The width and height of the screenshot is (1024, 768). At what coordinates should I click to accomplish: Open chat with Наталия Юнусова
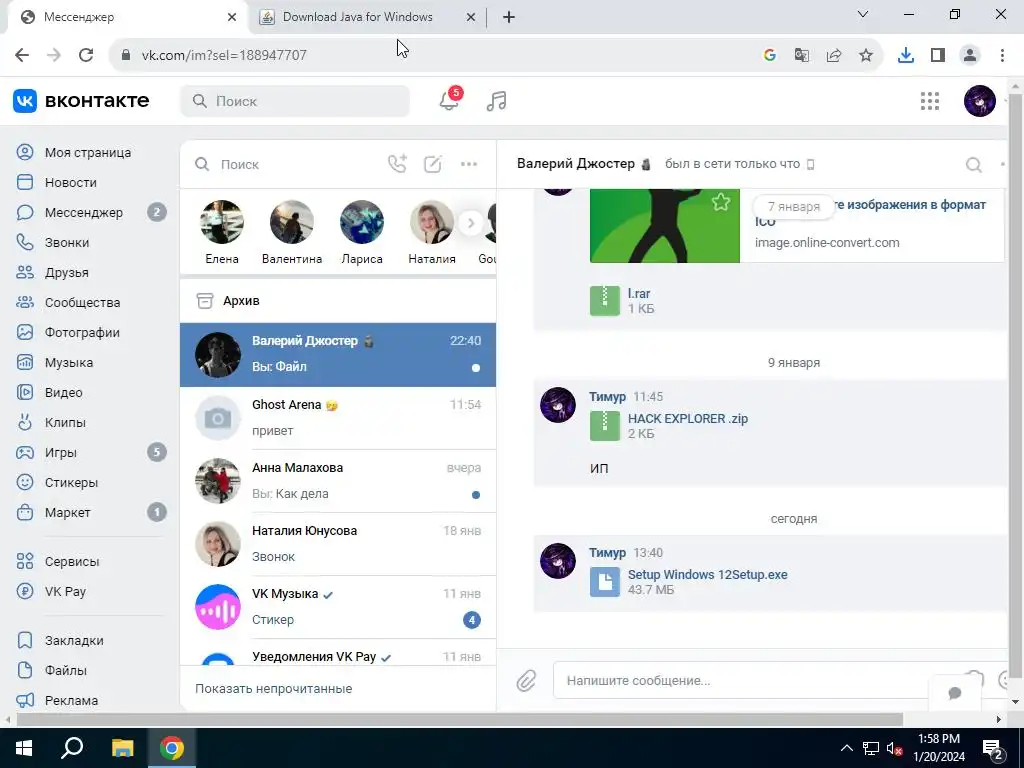pyautogui.click(x=338, y=544)
